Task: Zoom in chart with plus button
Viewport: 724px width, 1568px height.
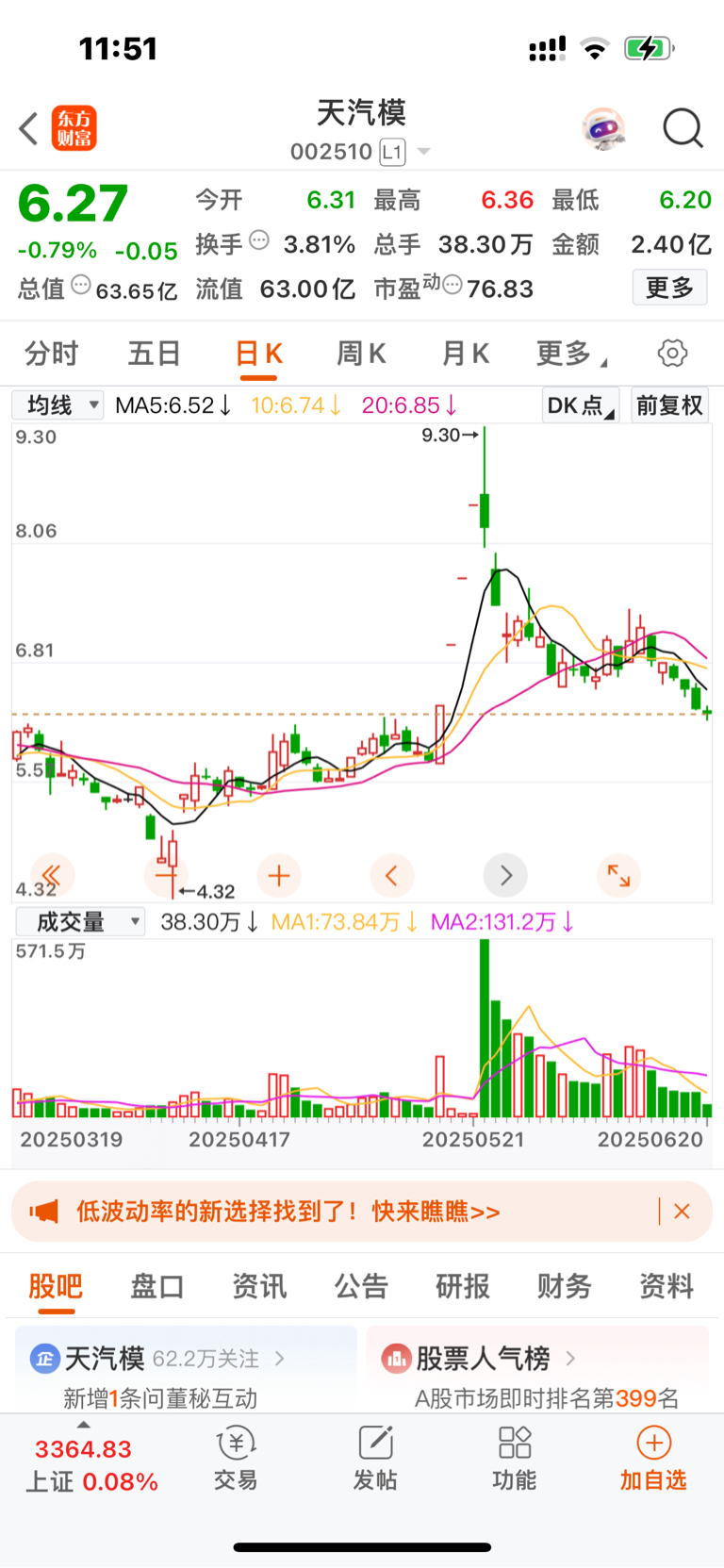Action: (279, 876)
